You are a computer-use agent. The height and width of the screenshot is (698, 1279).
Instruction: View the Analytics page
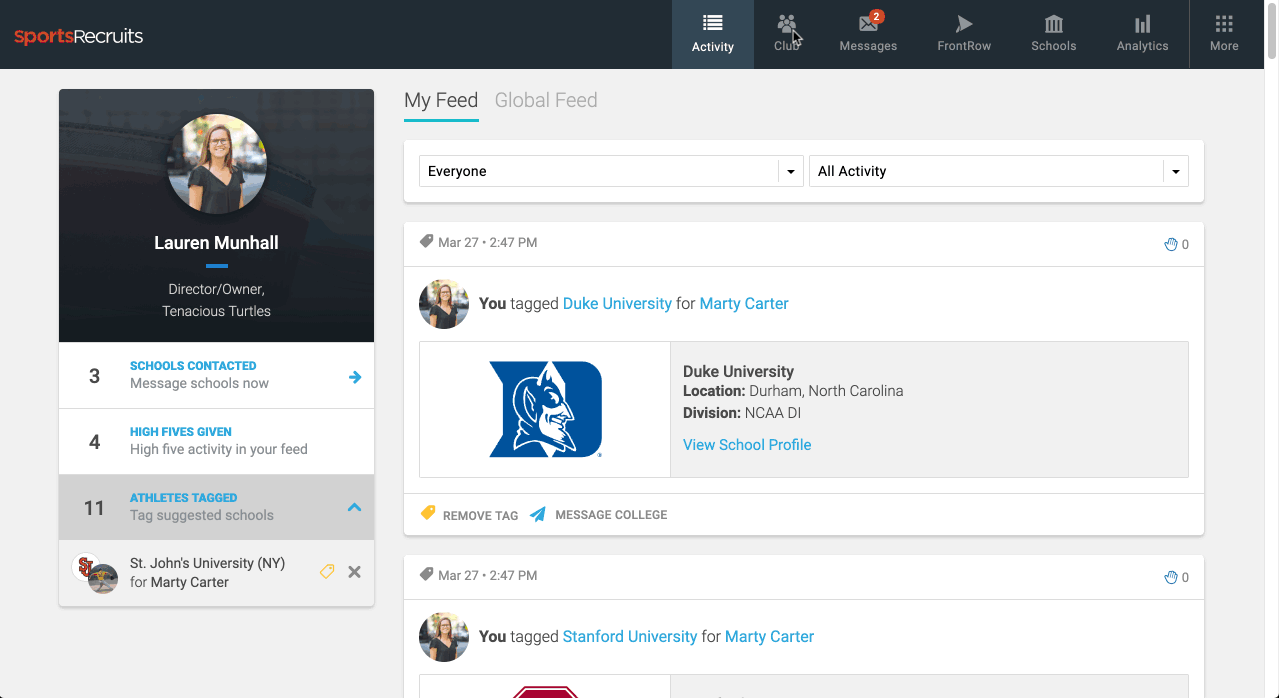click(x=1142, y=34)
